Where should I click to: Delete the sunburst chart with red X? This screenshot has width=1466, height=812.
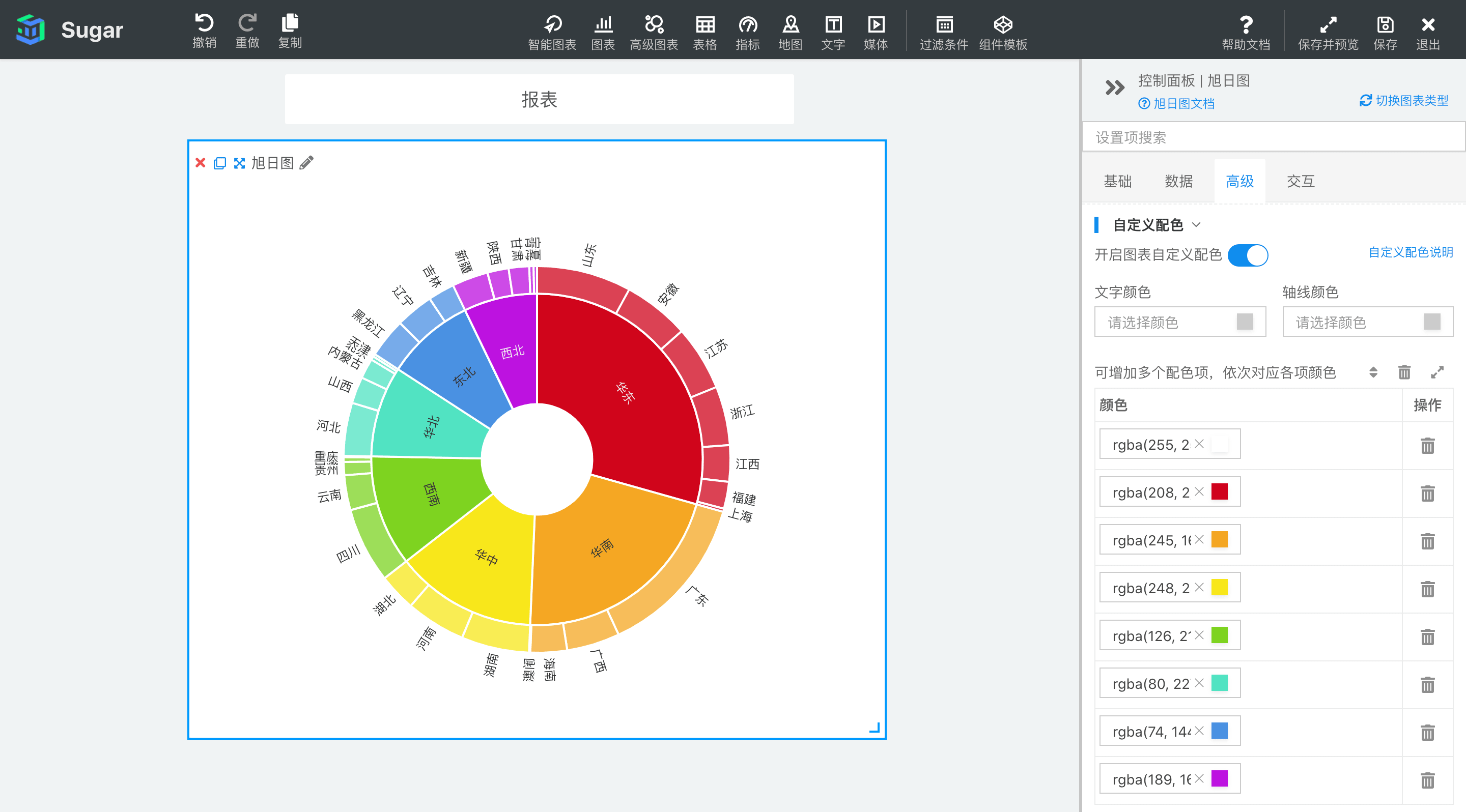click(201, 163)
